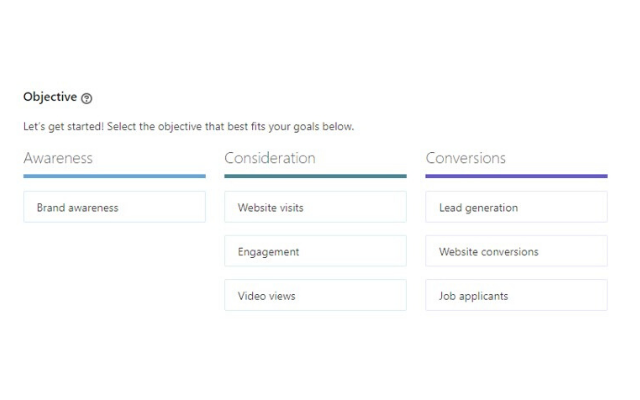Screen dimensions: 640x400
Task: Select the Website conversions objective
Action: [x=516, y=251]
